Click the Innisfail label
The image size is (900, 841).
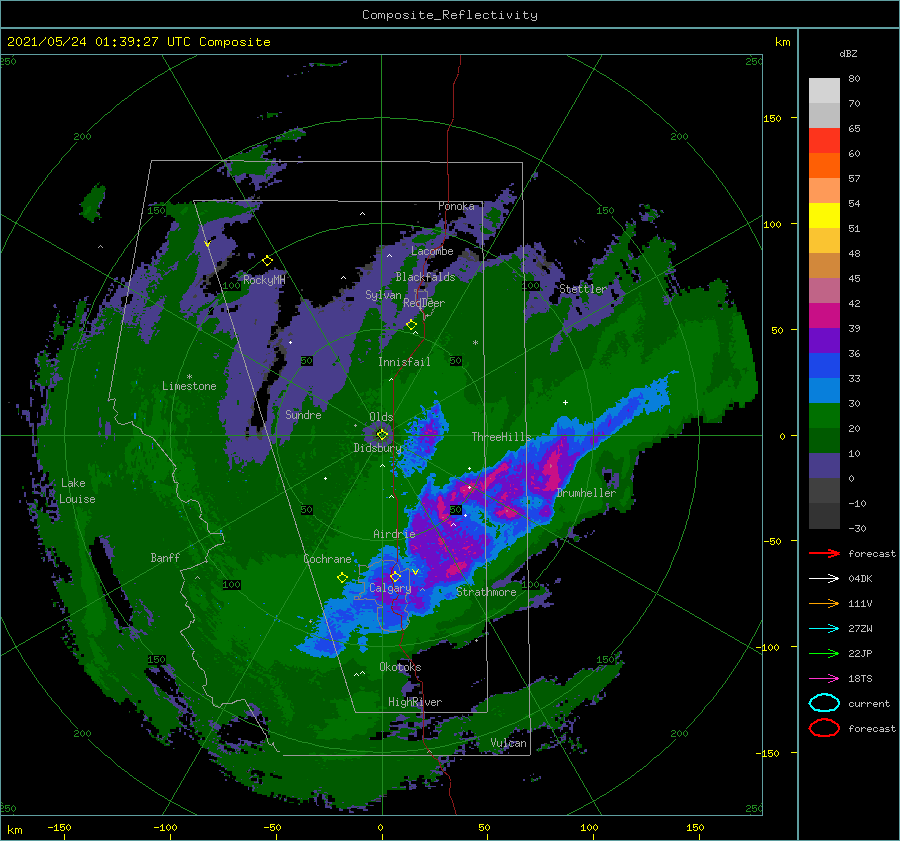[404, 362]
